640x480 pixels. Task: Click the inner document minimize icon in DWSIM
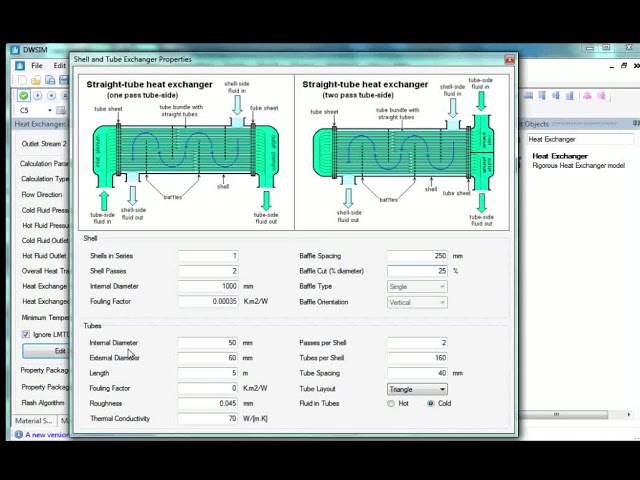(611, 66)
